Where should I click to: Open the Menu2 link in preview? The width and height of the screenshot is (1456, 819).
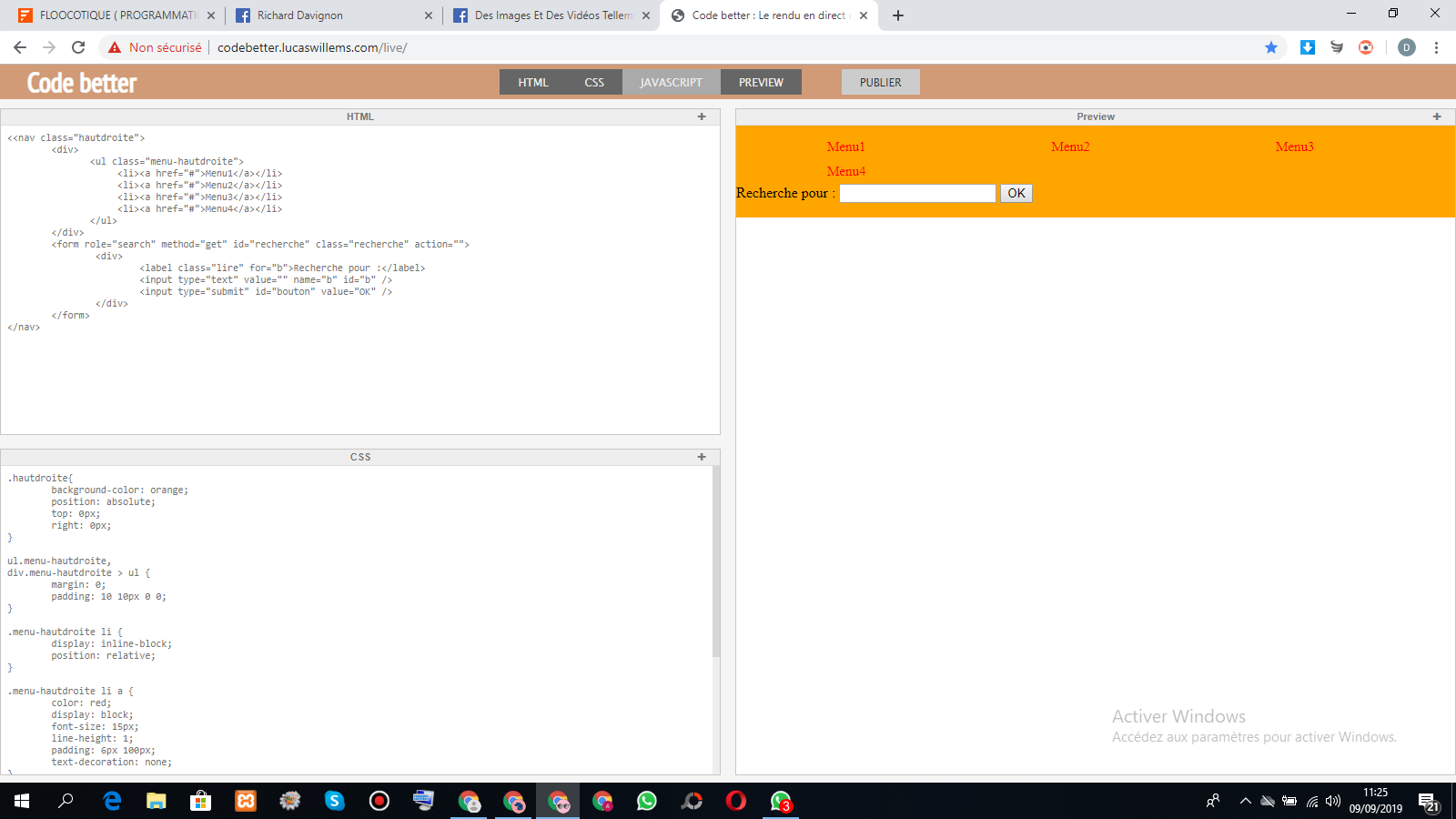(x=1070, y=147)
